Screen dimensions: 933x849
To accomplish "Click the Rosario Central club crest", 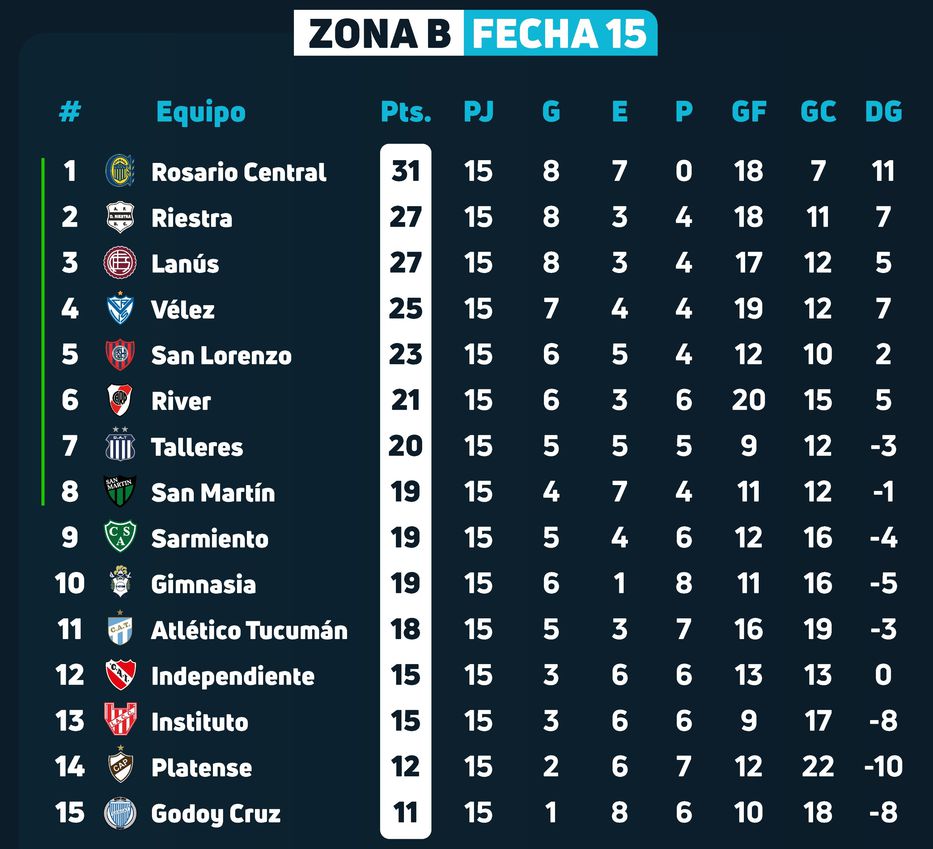I will pos(120,171).
